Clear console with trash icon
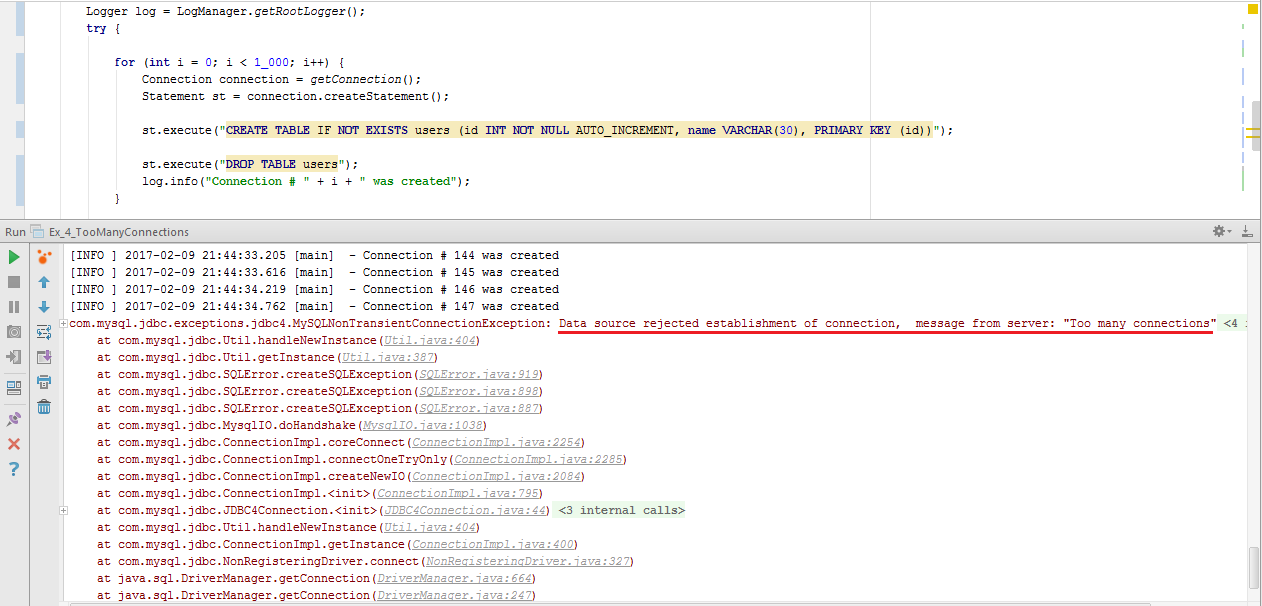 click(x=44, y=406)
